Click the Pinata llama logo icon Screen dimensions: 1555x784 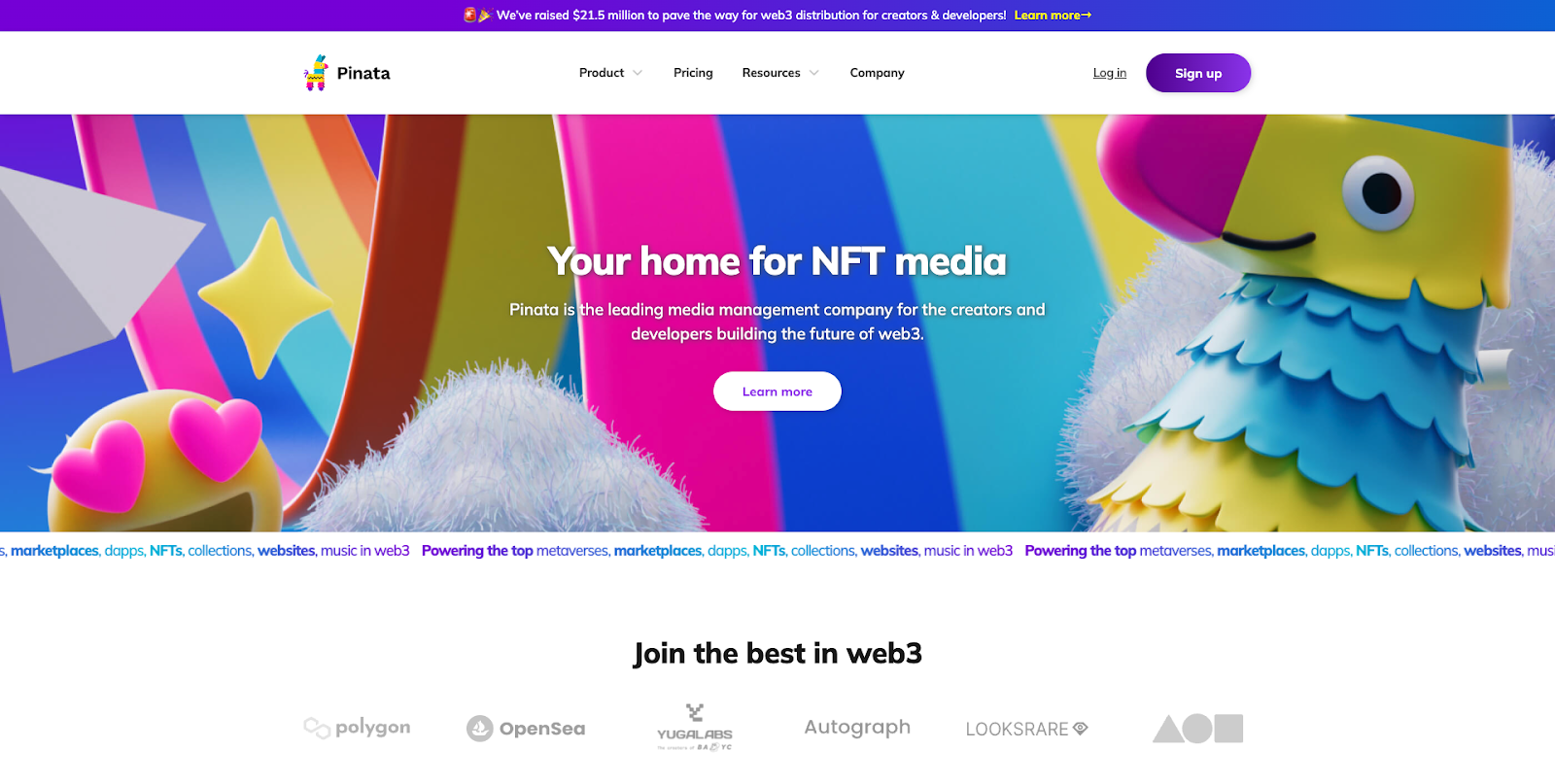(x=316, y=73)
